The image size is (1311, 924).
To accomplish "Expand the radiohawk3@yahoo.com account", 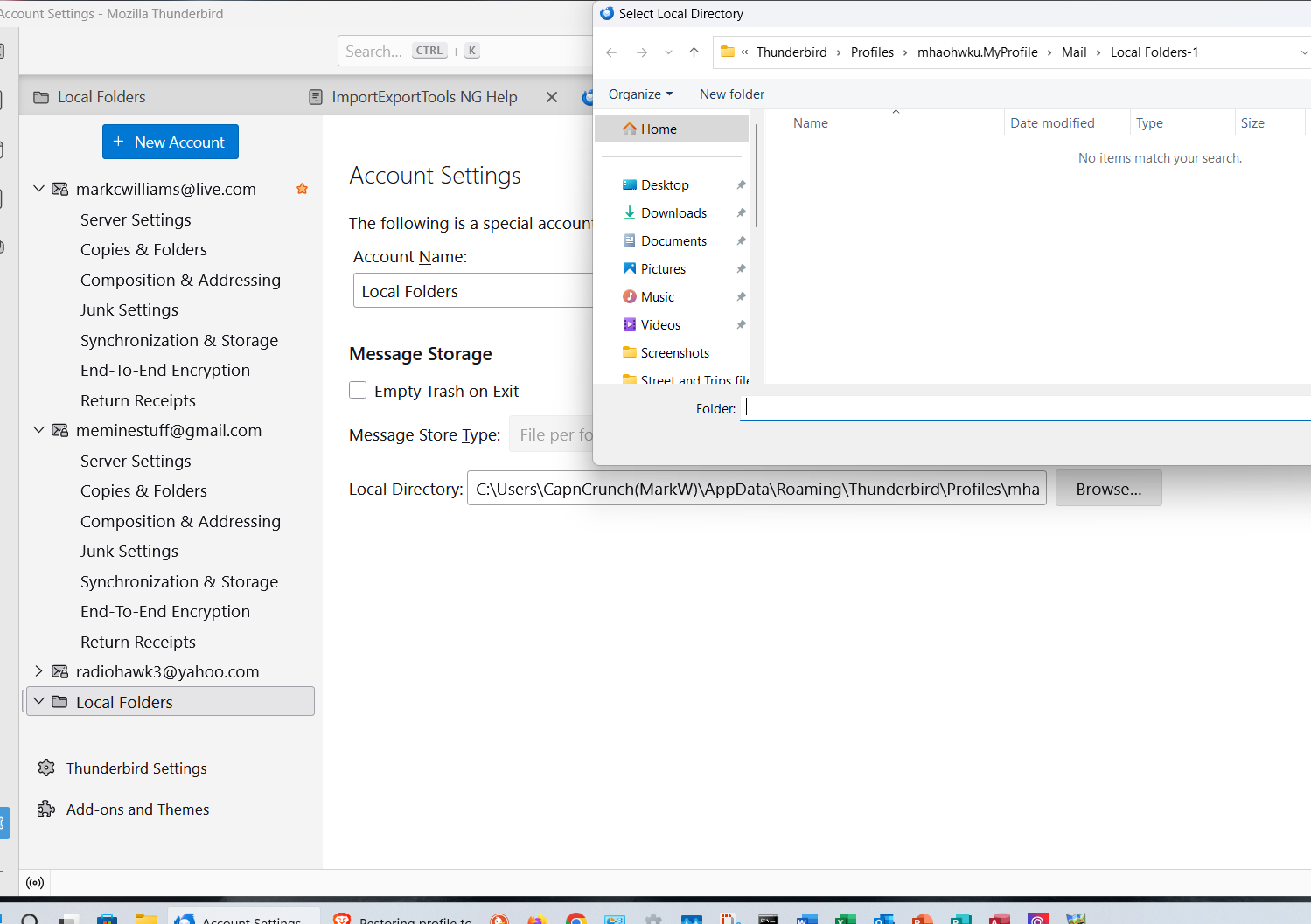I will click(x=38, y=671).
